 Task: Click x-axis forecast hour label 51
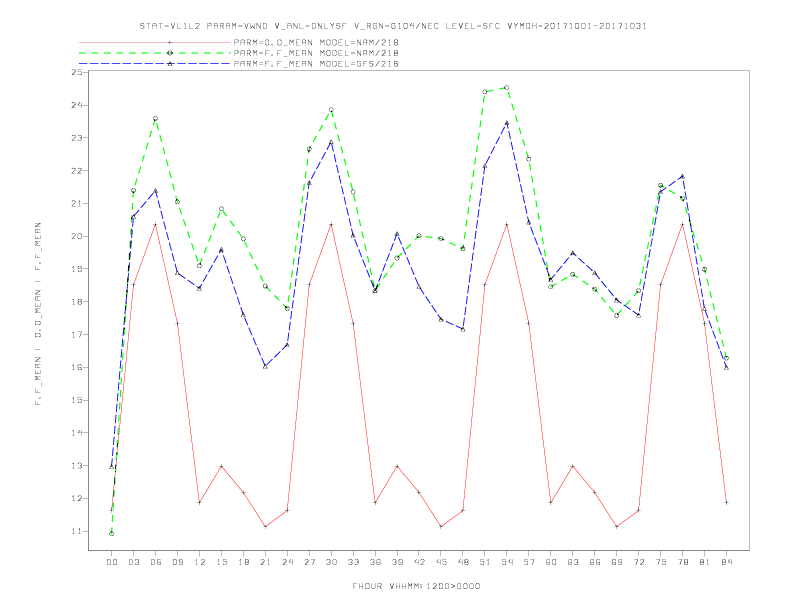(x=485, y=562)
